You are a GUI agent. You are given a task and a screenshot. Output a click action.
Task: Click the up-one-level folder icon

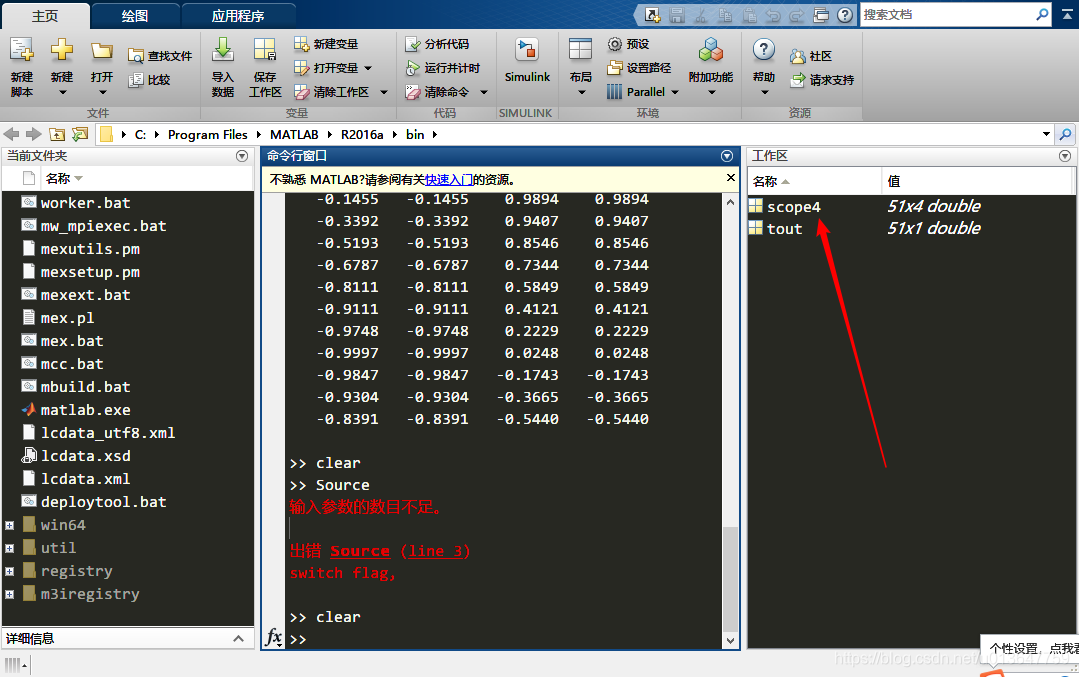57,134
